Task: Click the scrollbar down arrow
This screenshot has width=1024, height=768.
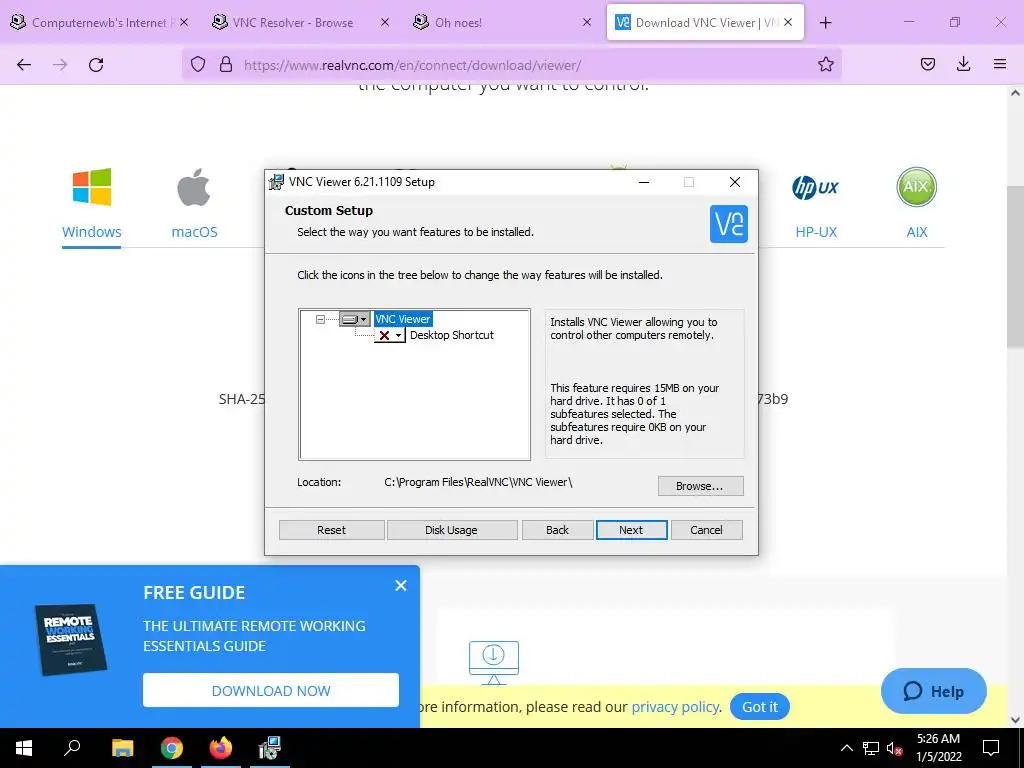Action: (1016, 720)
